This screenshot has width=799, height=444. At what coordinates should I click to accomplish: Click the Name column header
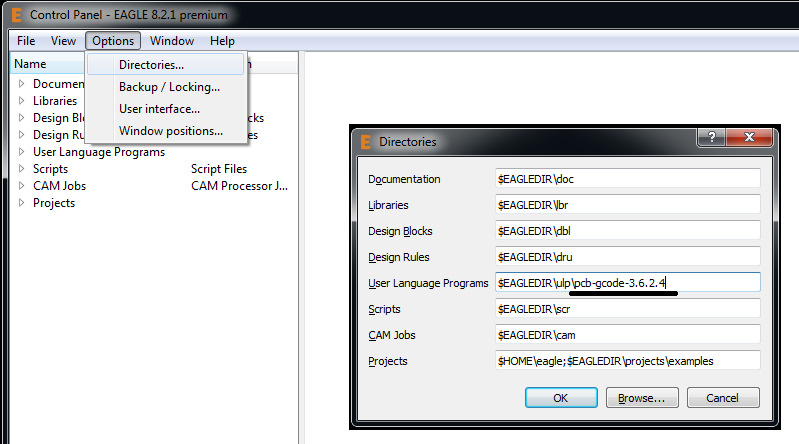(48, 64)
